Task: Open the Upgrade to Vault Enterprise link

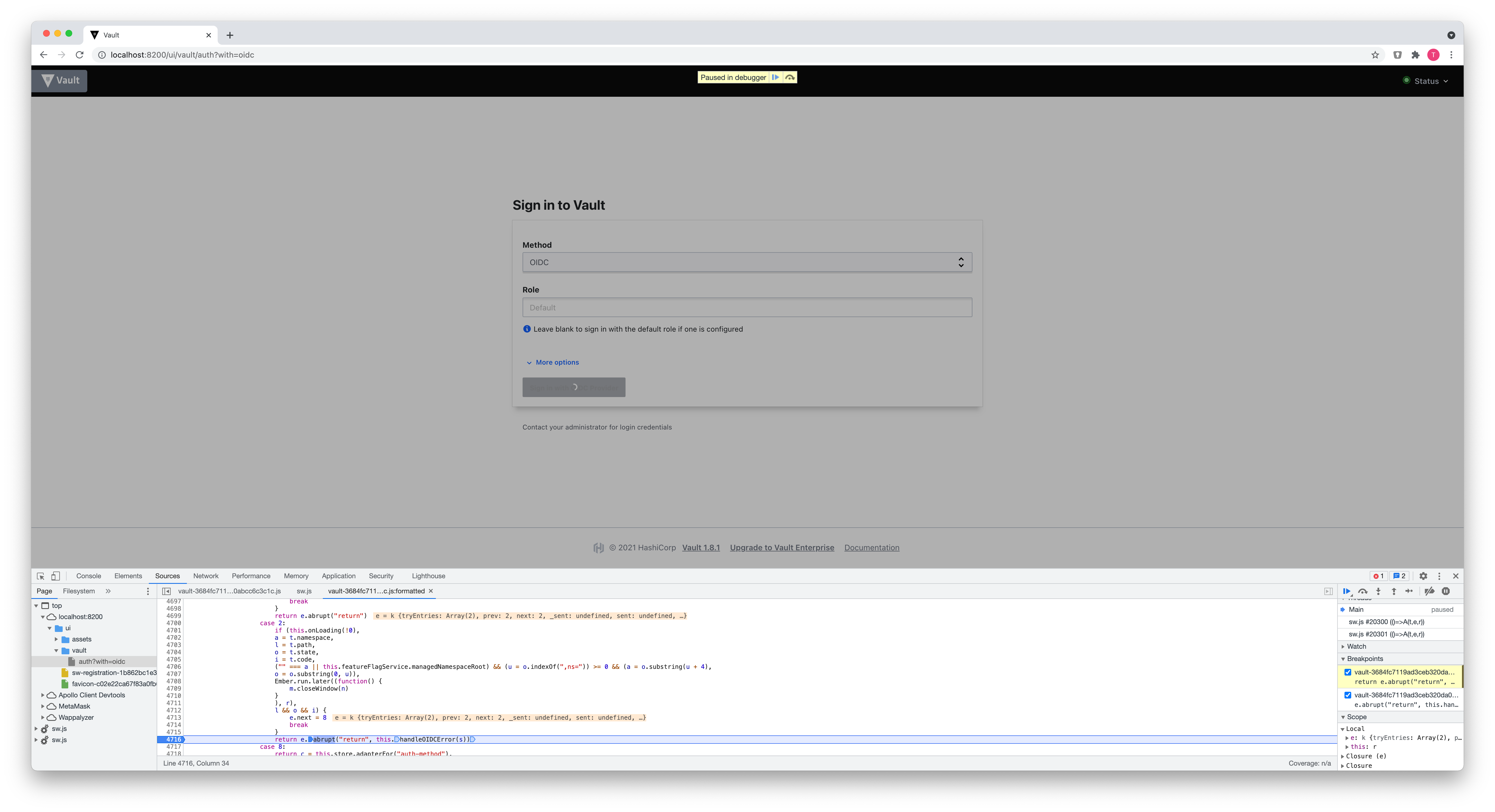Action: [x=782, y=547]
